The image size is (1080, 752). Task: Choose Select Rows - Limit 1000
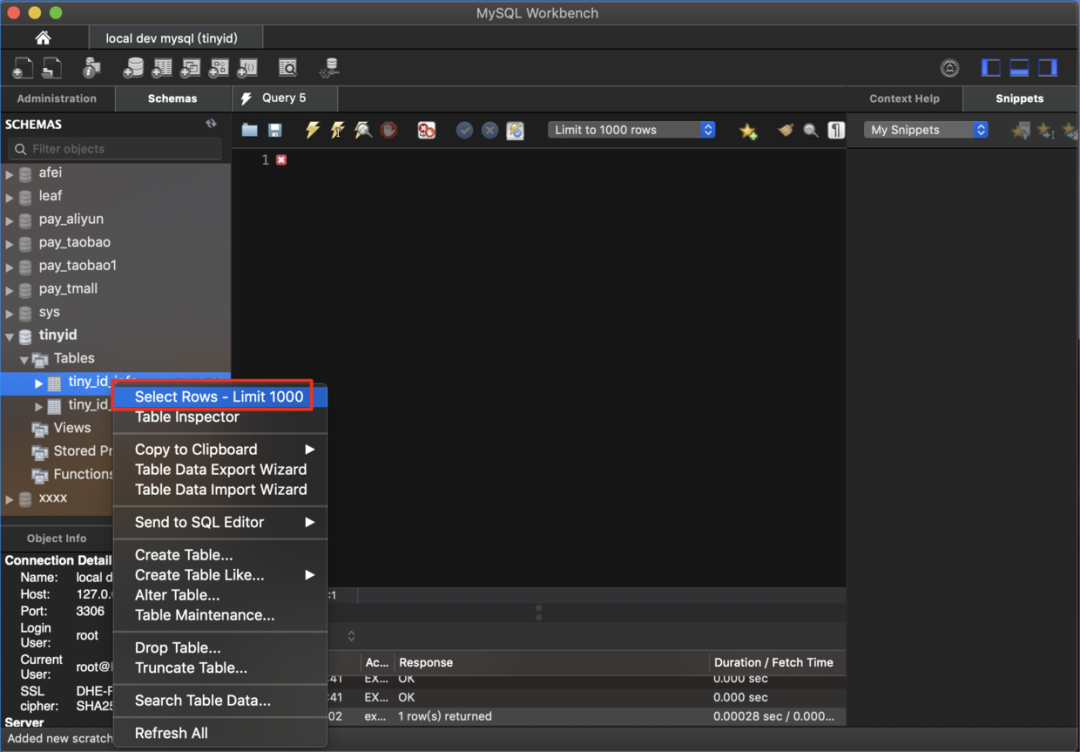tap(219, 397)
